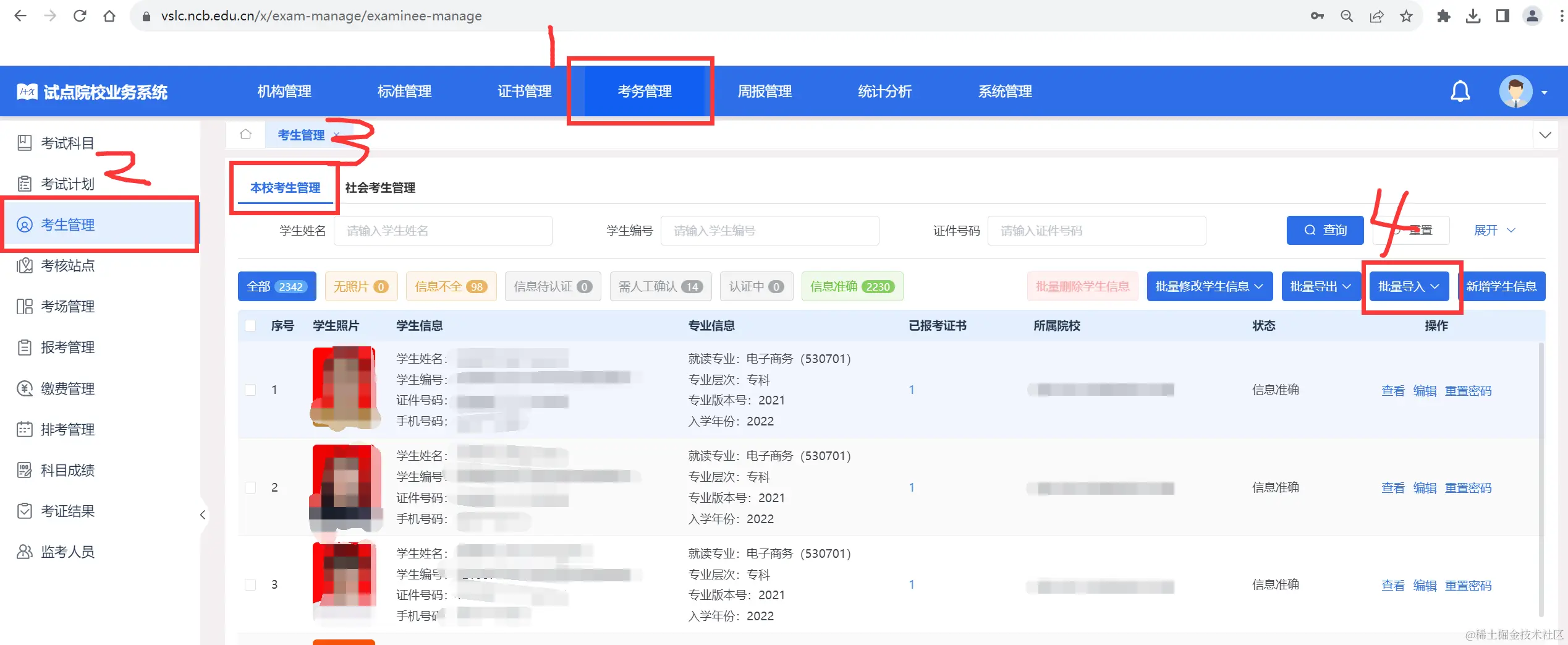Open 考试科目 in the sidebar
The height and width of the screenshot is (645, 1568).
(100, 143)
